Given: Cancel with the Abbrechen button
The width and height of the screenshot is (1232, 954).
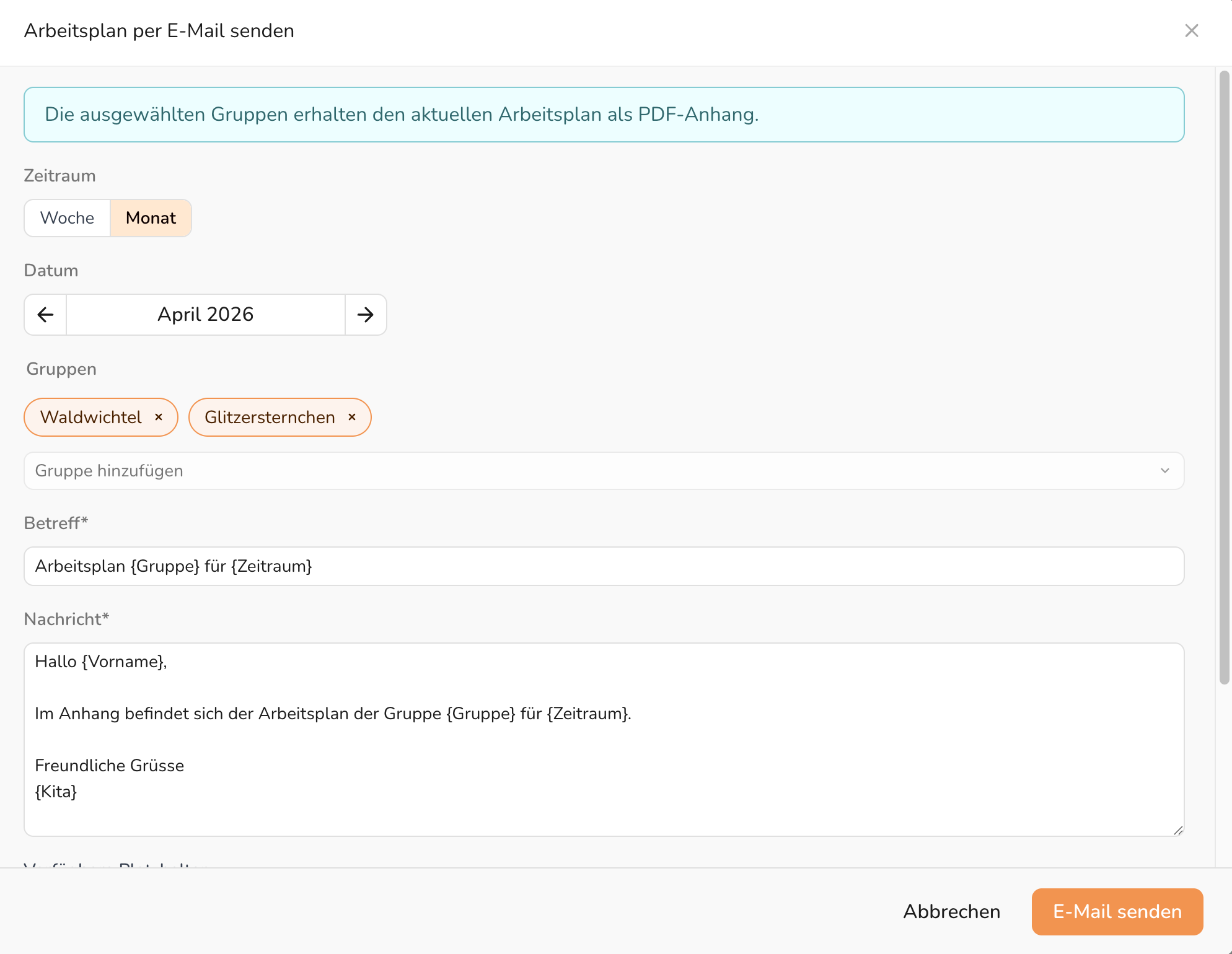Looking at the screenshot, I should pos(951,912).
